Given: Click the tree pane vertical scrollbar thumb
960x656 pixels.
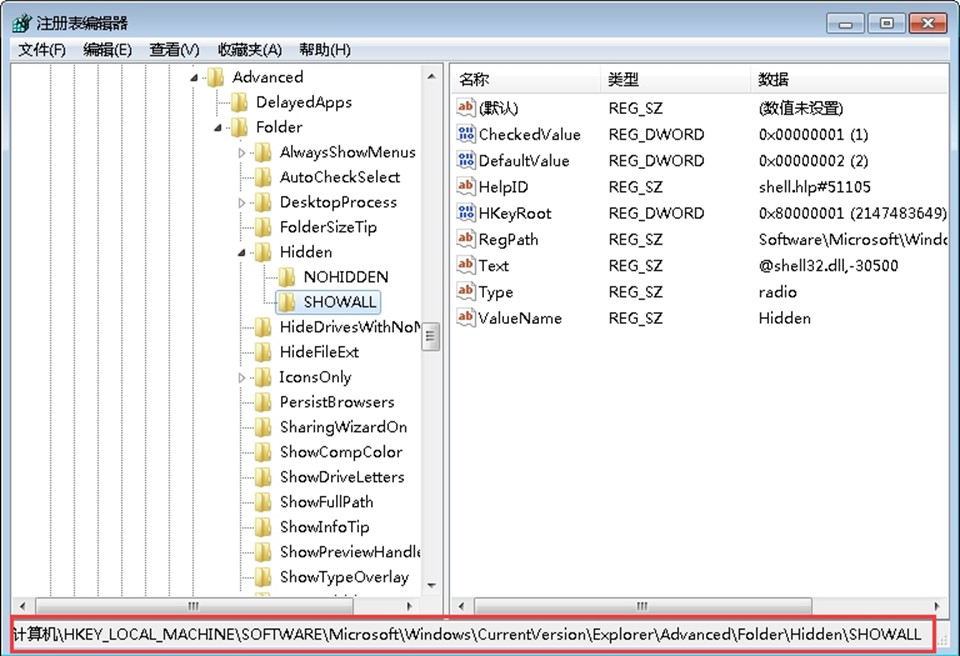Looking at the screenshot, I should 431,336.
